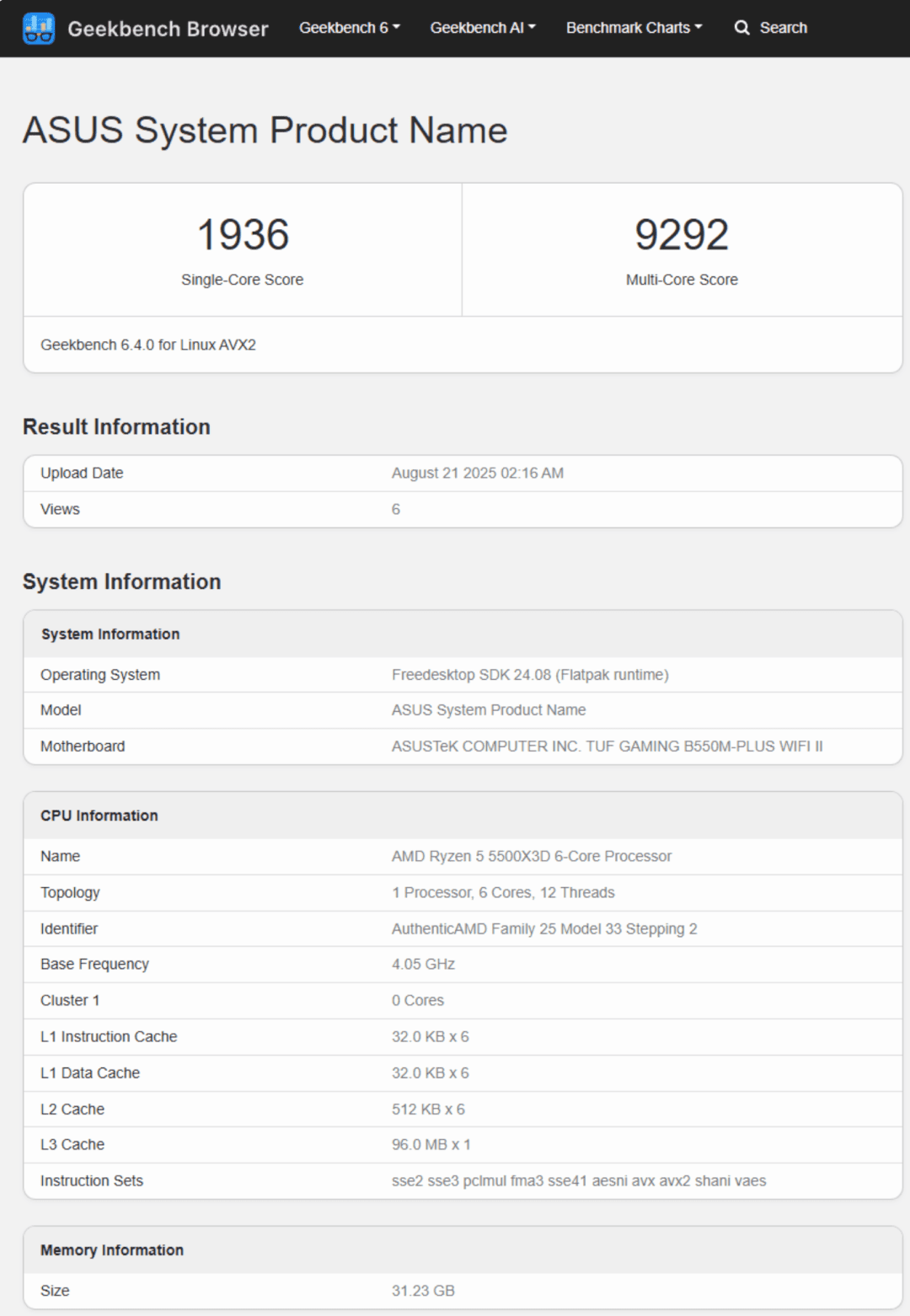Select the 9292 multi-core score number
The height and width of the screenshot is (1316, 910).
(681, 234)
